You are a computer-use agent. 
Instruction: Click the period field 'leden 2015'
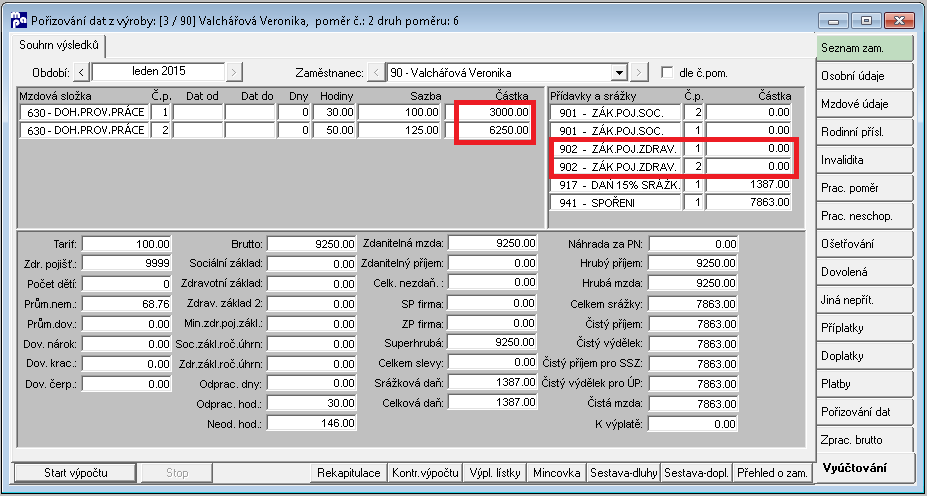coord(158,72)
